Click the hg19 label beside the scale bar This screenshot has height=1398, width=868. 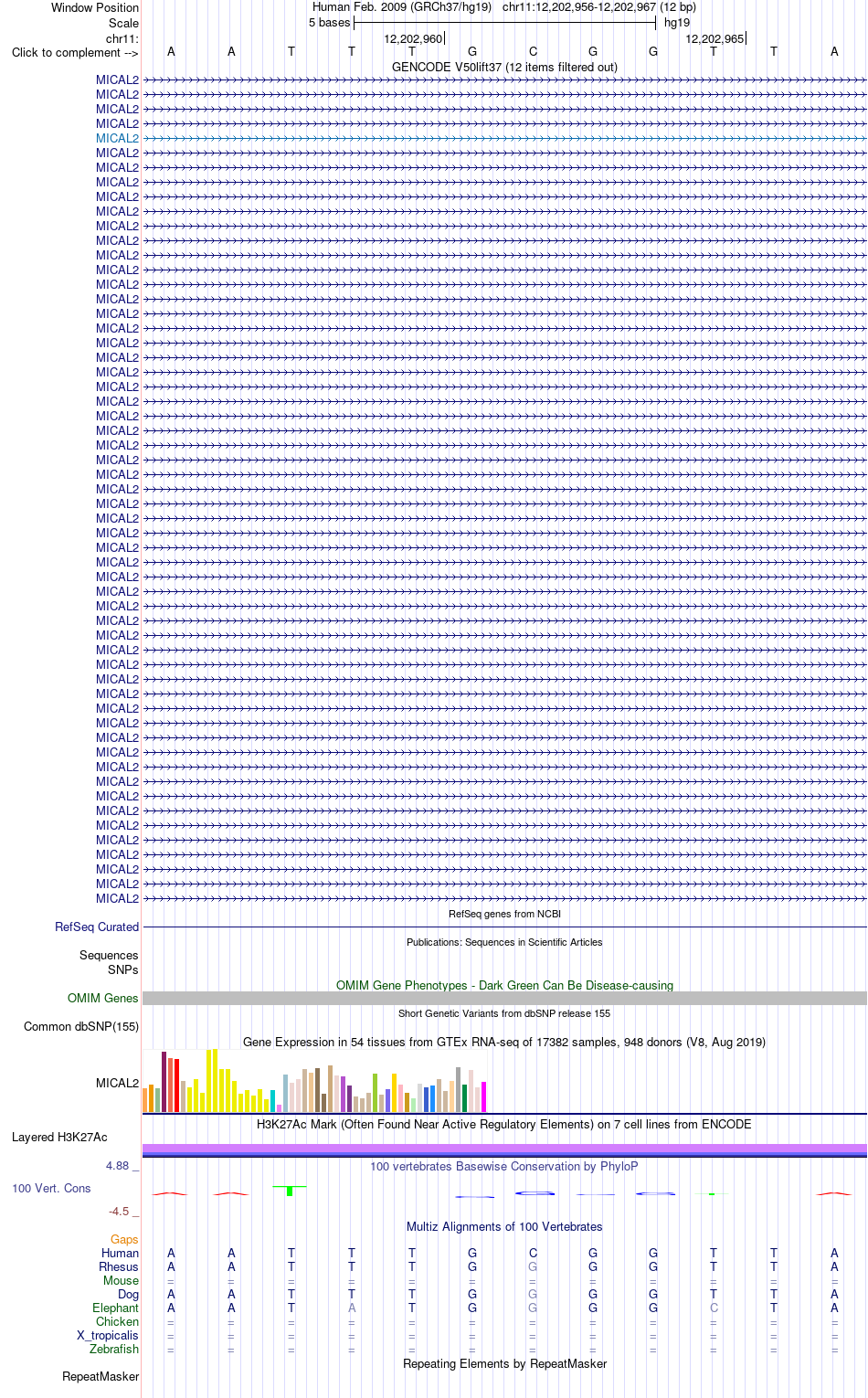(x=677, y=22)
